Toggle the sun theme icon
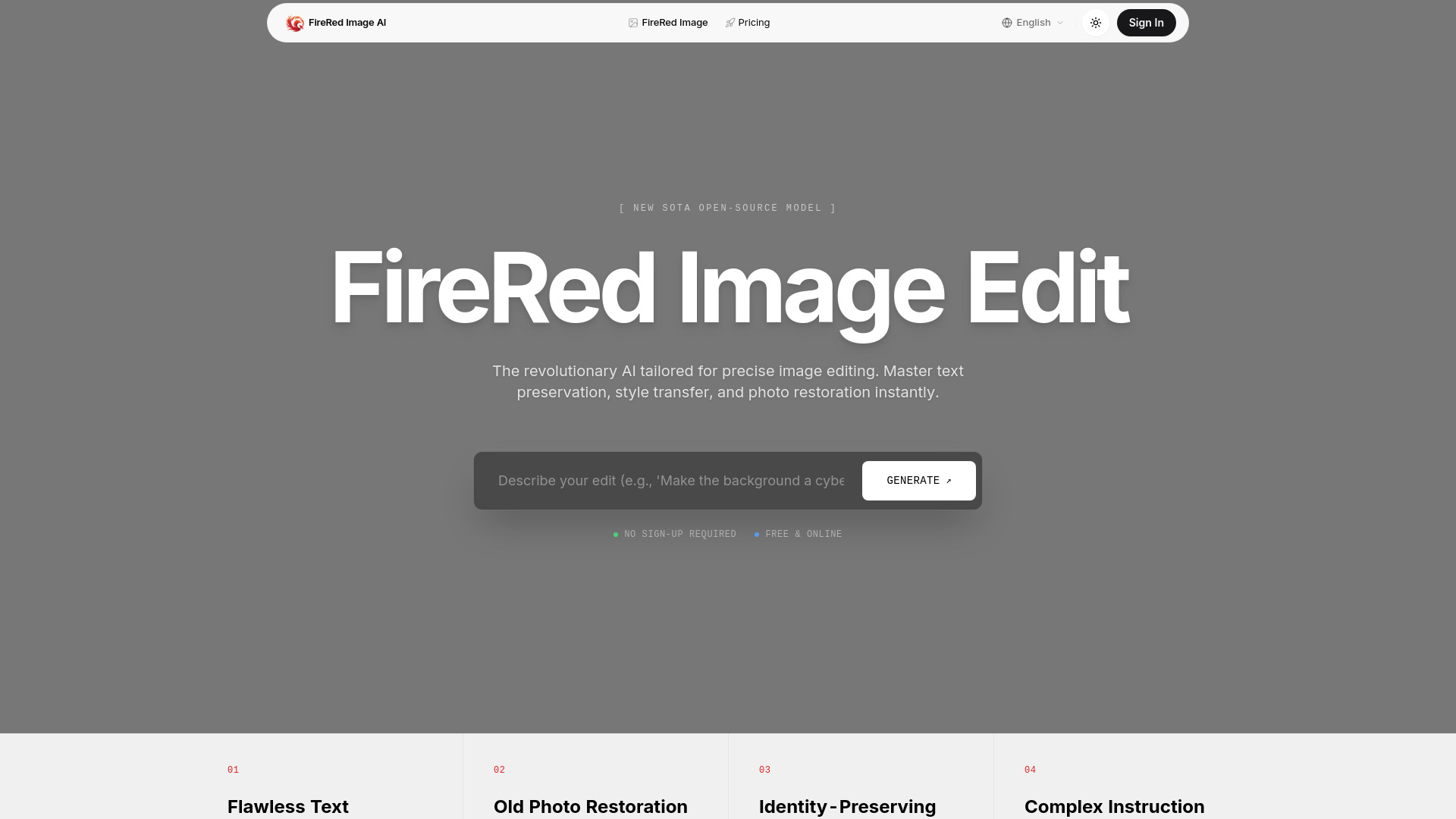 click(1095, 23)
